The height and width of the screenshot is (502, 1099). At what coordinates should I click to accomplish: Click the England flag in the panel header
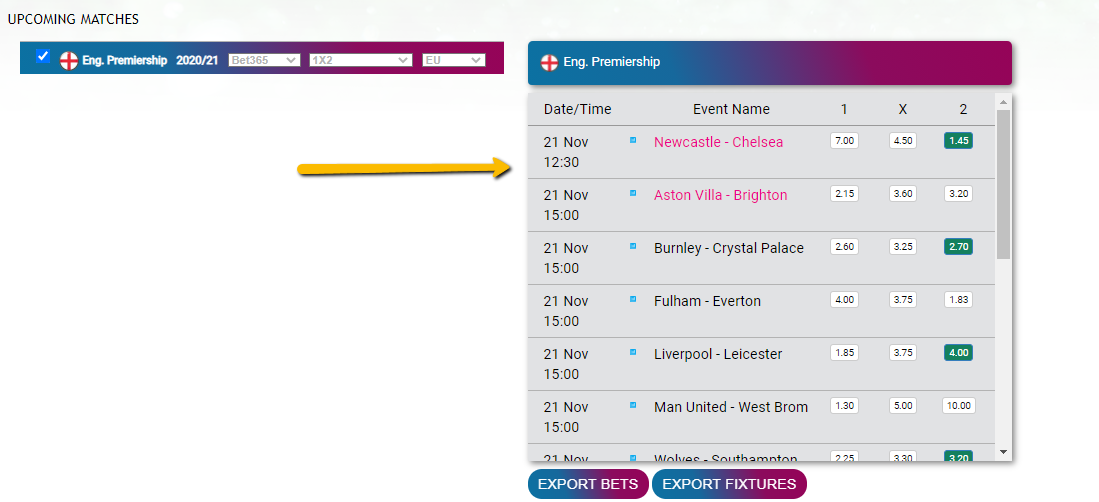(550, 62)
